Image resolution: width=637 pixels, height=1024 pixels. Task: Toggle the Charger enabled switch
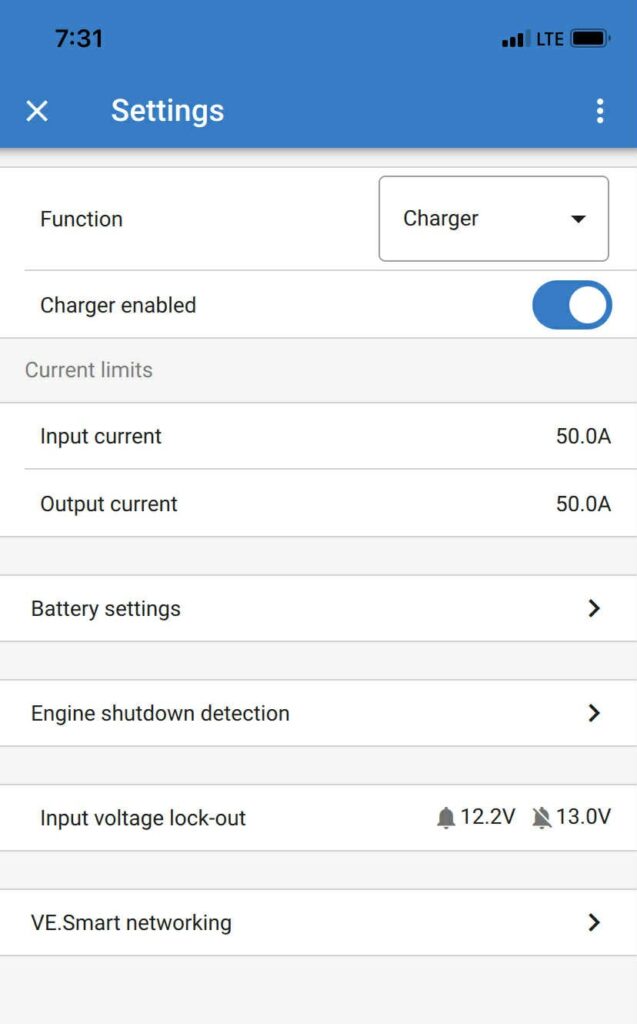[571, 305]
